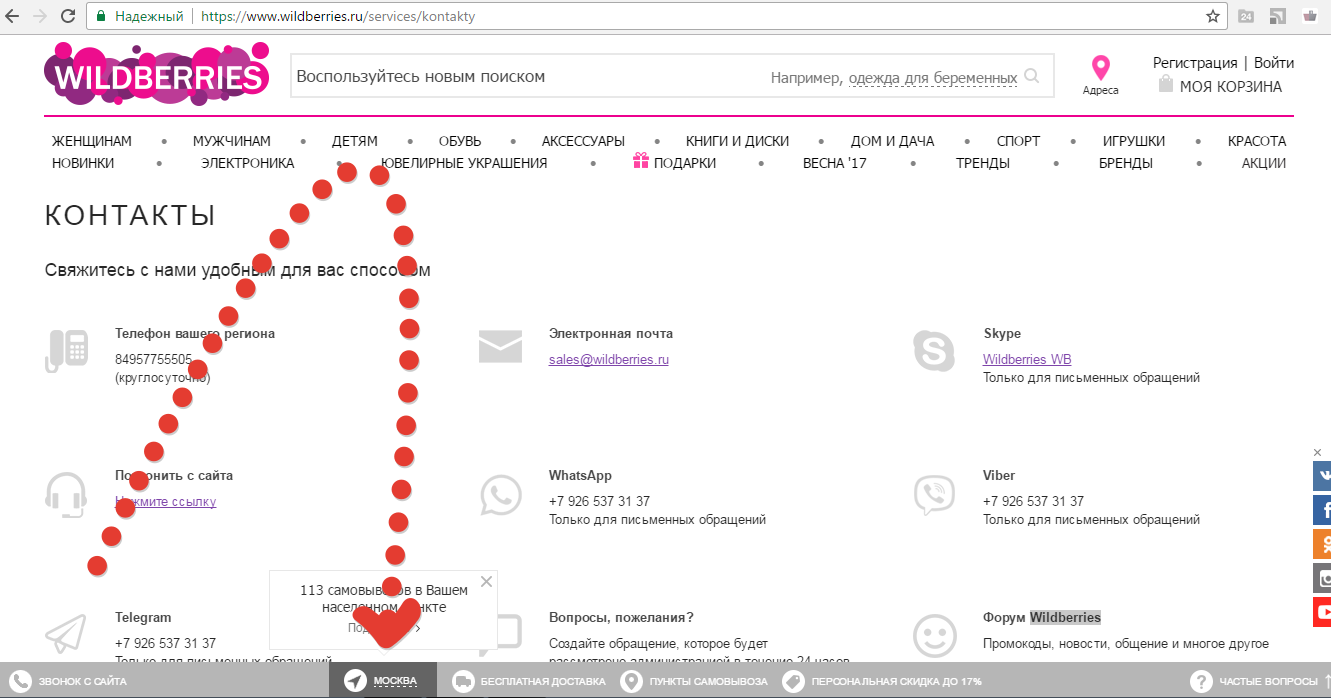Viewport: 1331px width, 698px height.
Task: Click the Регистрация link
Action: click(1195, 63)
